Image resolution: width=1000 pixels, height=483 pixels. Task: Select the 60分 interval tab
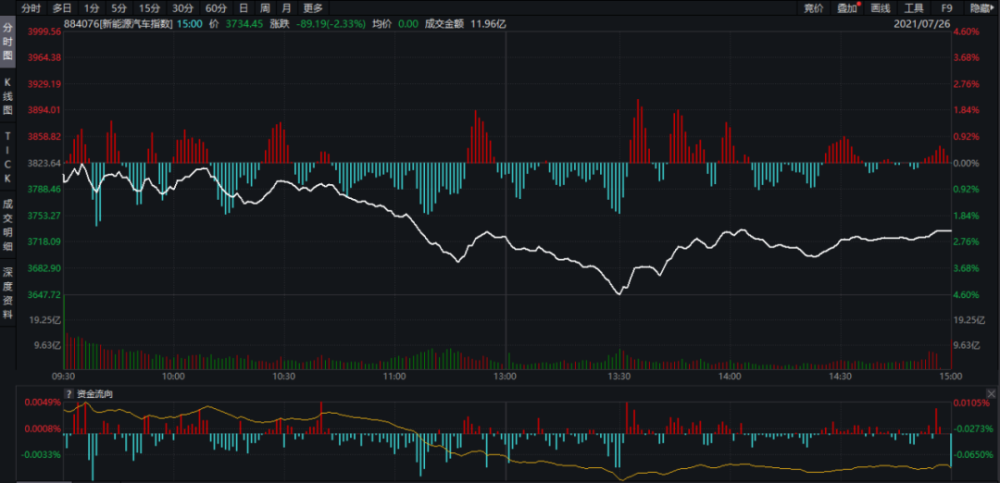pos(216,8)
